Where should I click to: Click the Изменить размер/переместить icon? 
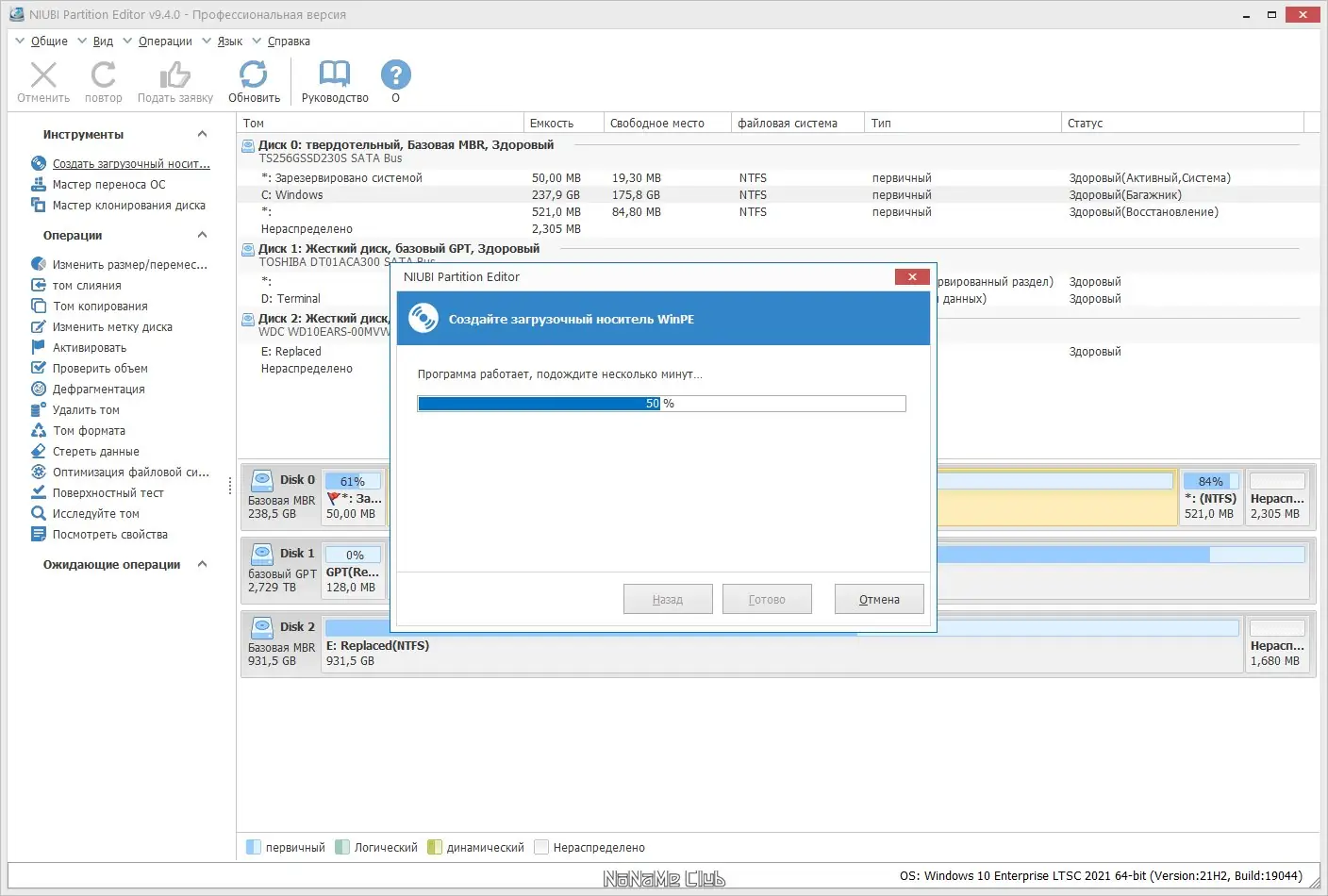coord(39,264)
